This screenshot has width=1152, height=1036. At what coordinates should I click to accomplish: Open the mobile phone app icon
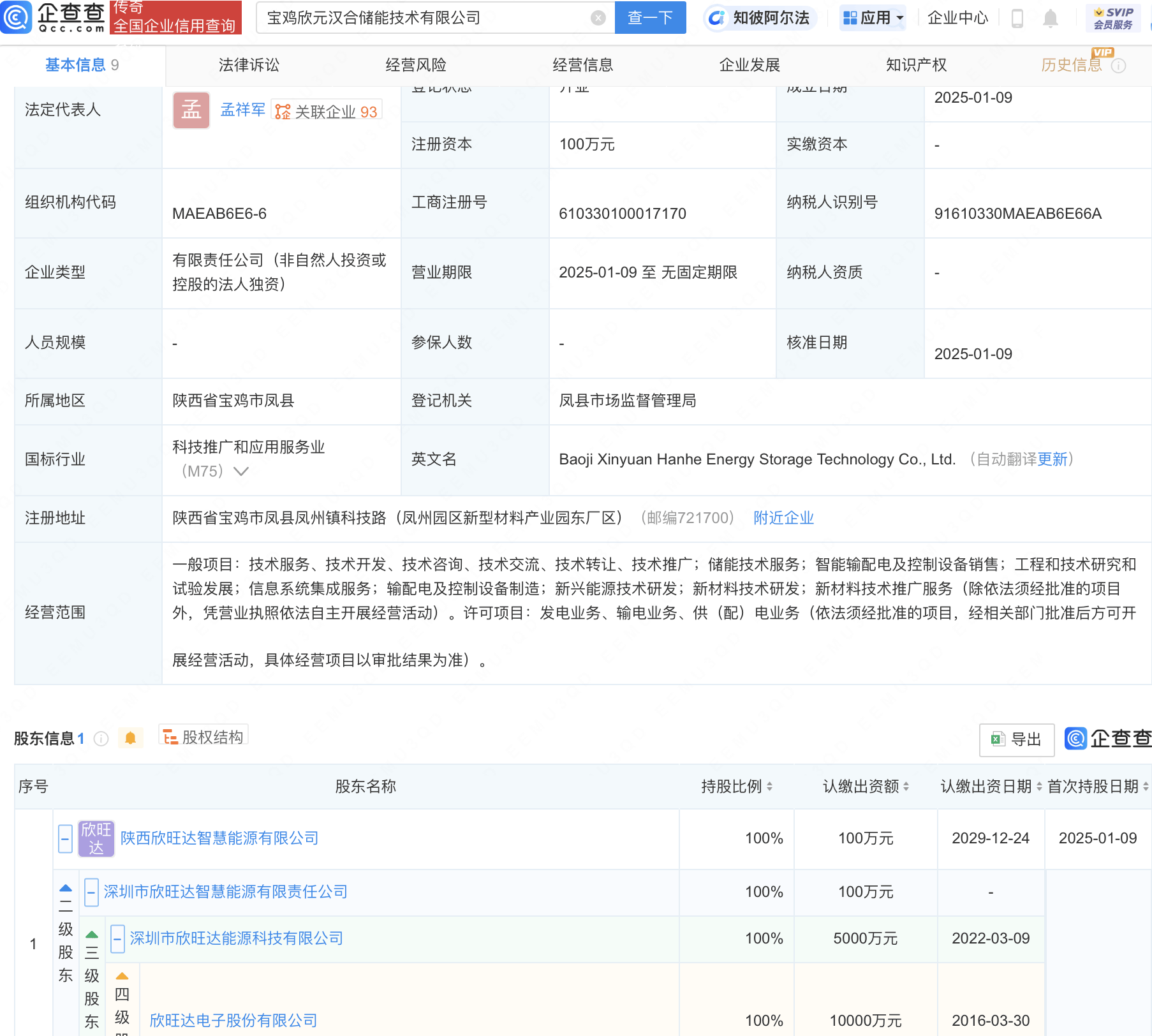1017,18
